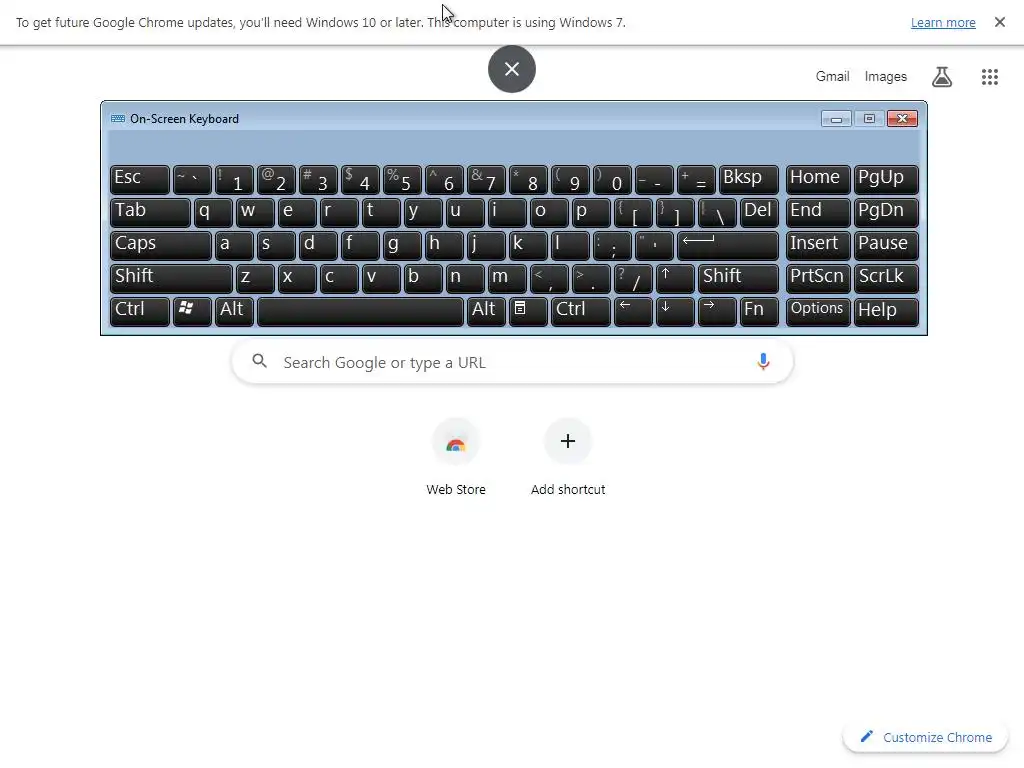The height and width of the screenshot is (768, 1024).
Task: Click the 5 number key
Action: coord(402,179)
